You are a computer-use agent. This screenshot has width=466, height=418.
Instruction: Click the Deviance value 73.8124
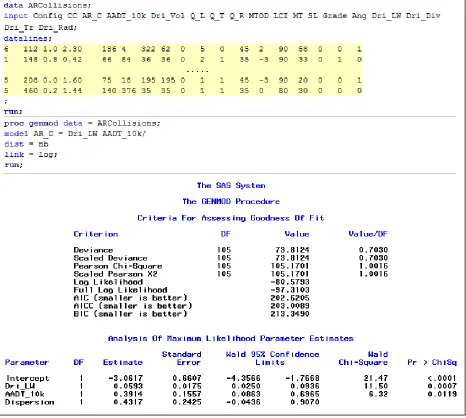pos(292,250)
